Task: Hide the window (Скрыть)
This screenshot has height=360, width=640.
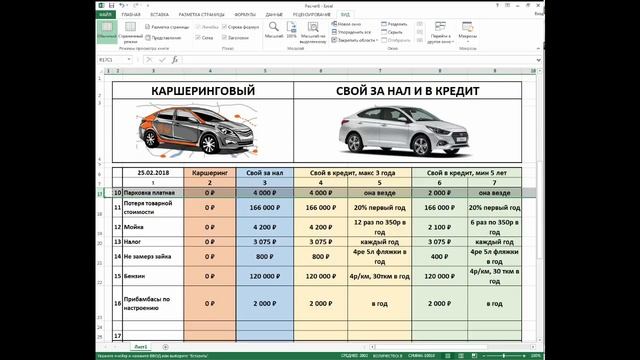Action: [x=391, y=32]
